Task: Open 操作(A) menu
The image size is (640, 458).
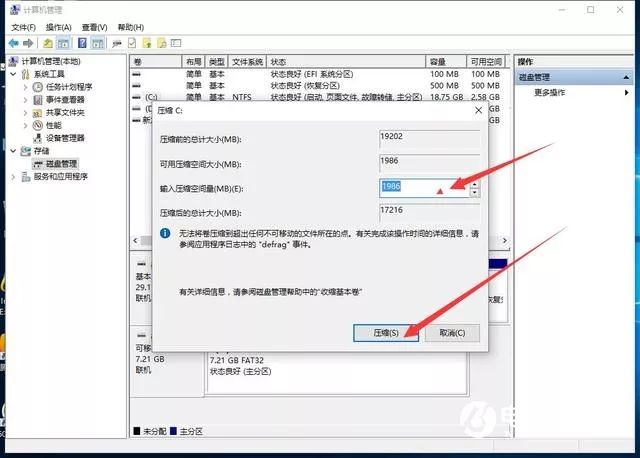Action: [x=58, y=27]
